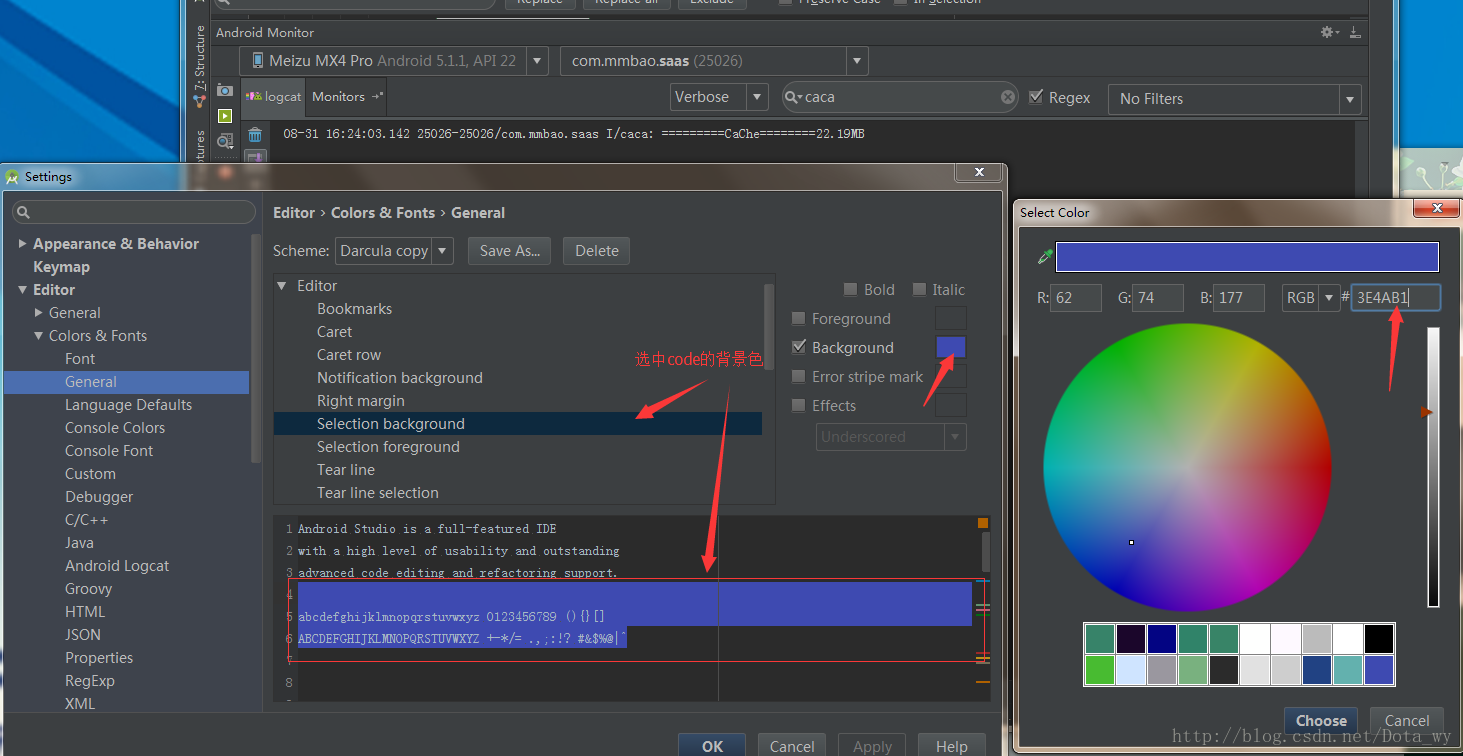Toggle the Regex checkbox

[x=1036, y=97]
